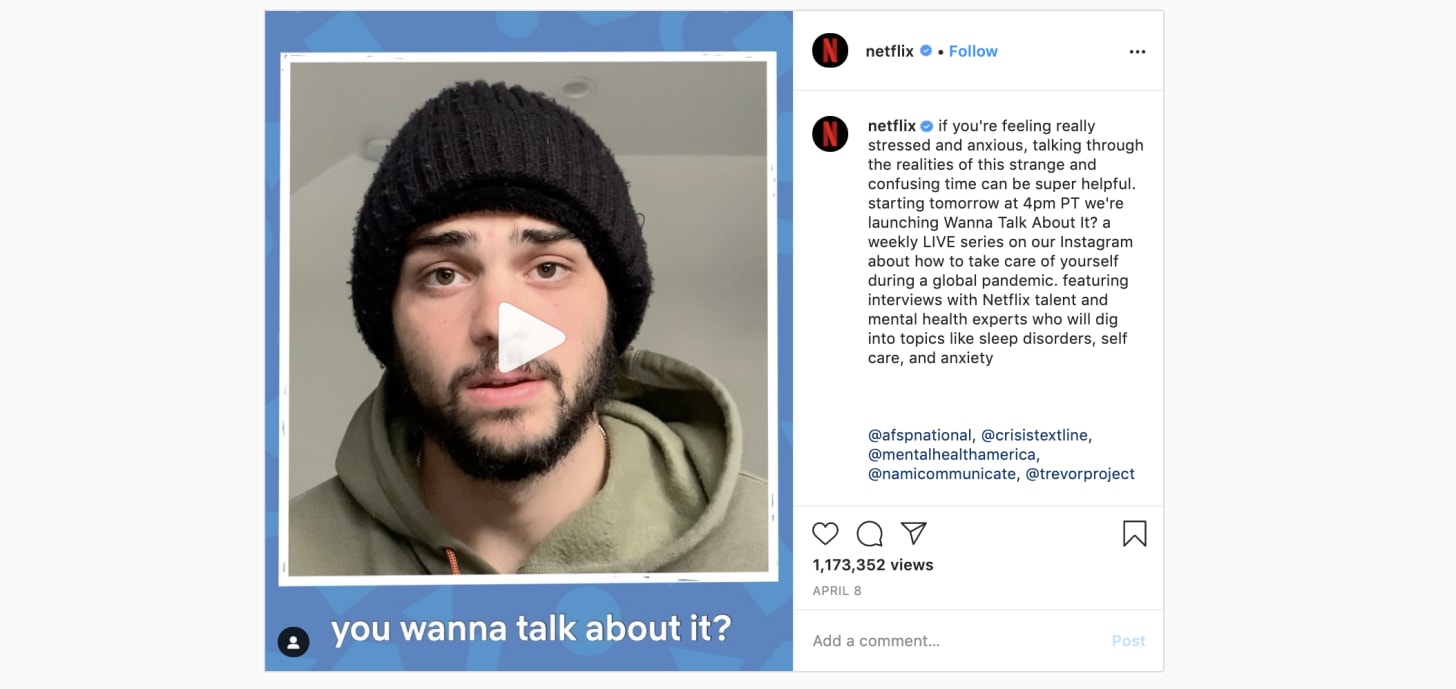Visit the @trevorproject profile

[x=1080, y=474]
